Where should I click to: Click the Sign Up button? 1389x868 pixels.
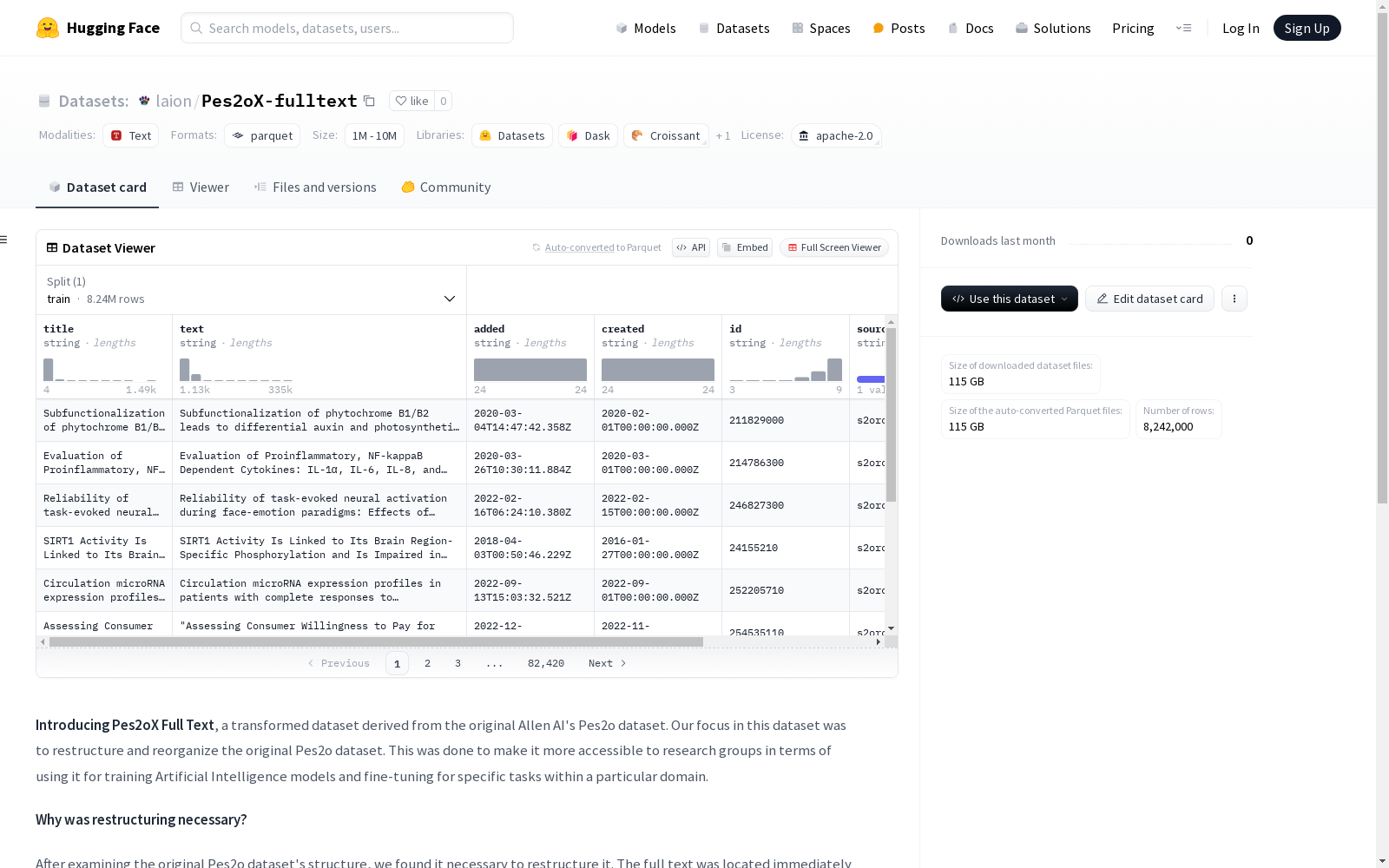[x=1307, y=28]
